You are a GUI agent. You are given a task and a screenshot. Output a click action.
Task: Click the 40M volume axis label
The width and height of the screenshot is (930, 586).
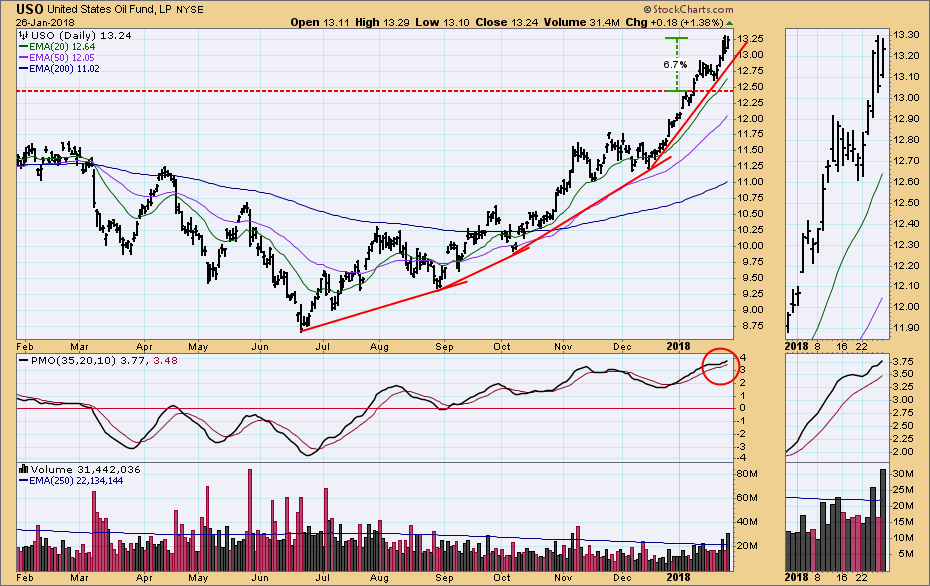(x=747, y=522)
